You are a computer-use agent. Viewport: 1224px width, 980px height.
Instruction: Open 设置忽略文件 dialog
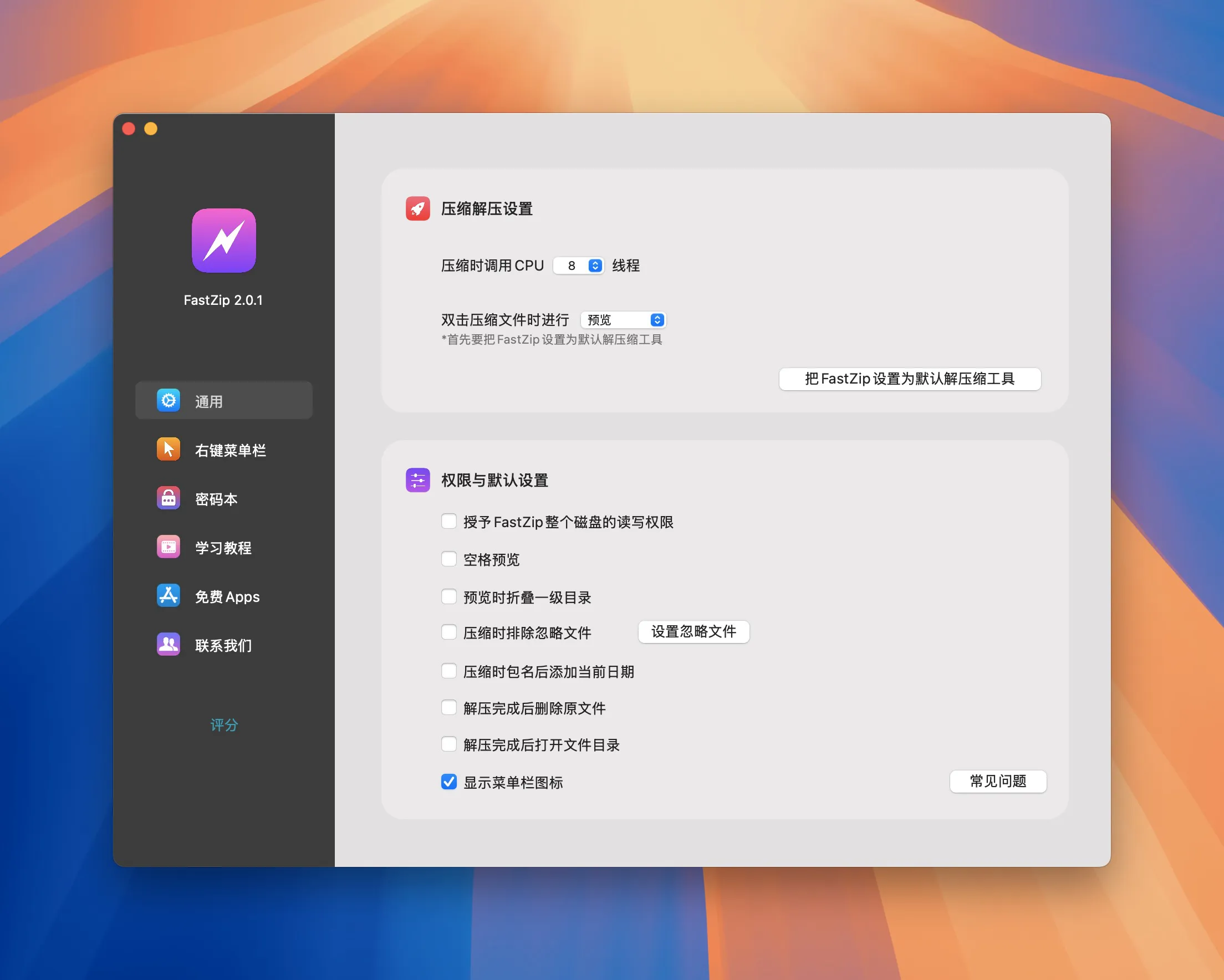(x=693, y=632)
